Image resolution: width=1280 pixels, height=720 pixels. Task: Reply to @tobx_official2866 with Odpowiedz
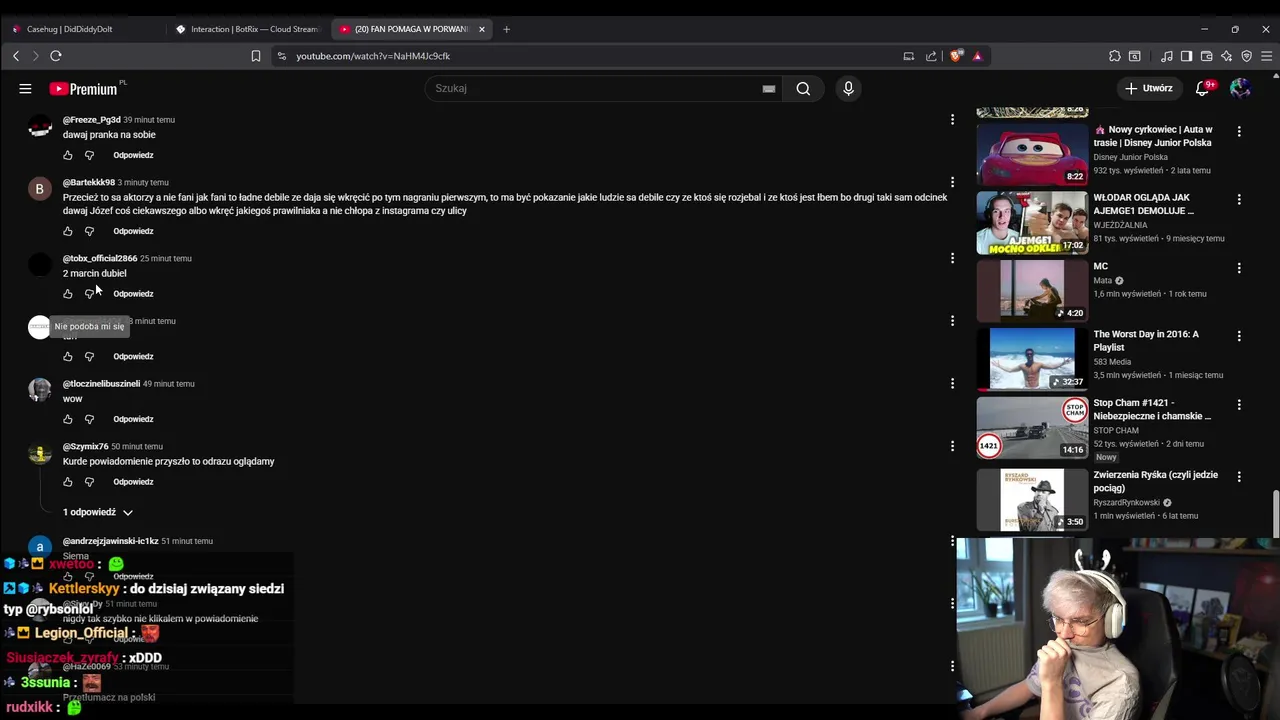coord(133,294)
